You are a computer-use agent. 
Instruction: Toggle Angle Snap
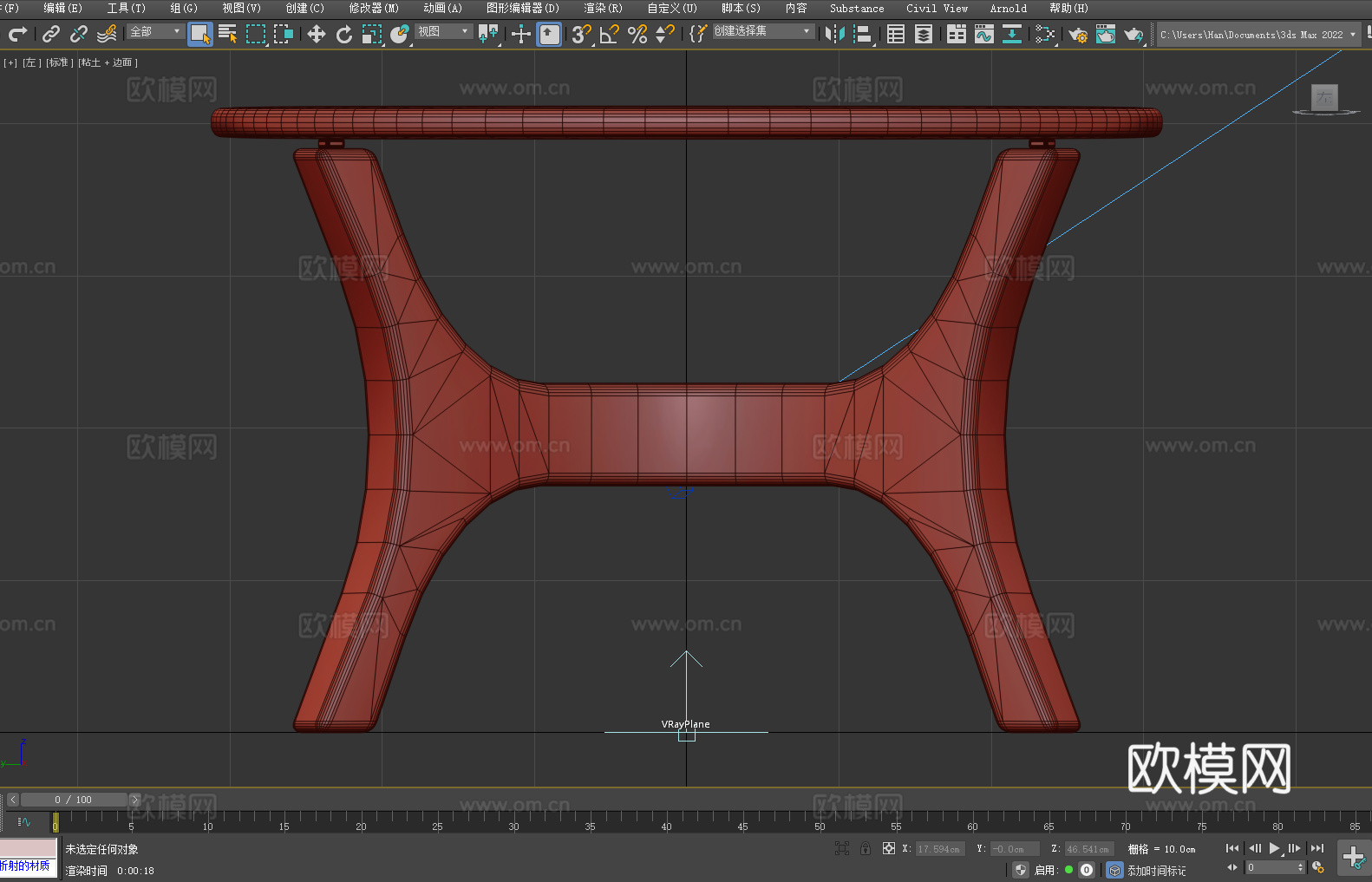pyautogui.click(x=610, y=34)
